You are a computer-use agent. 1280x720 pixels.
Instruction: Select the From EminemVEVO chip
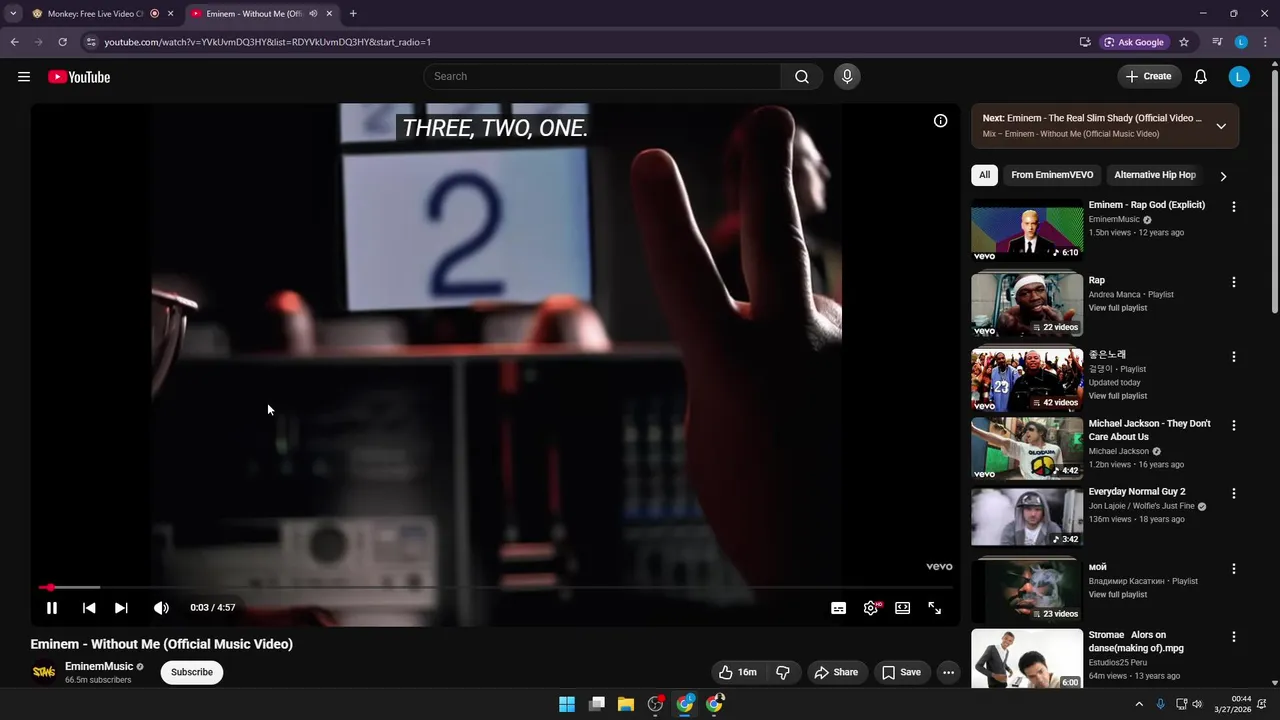tap(1052, 175)
